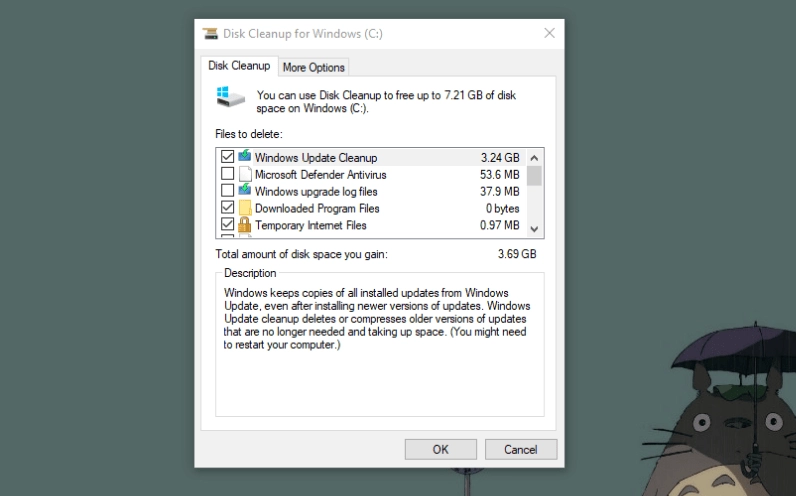The height and width of the screenshot is (496, 796).
Task: Click the scrollbar thumb in the file list
Action: point(534,177)
